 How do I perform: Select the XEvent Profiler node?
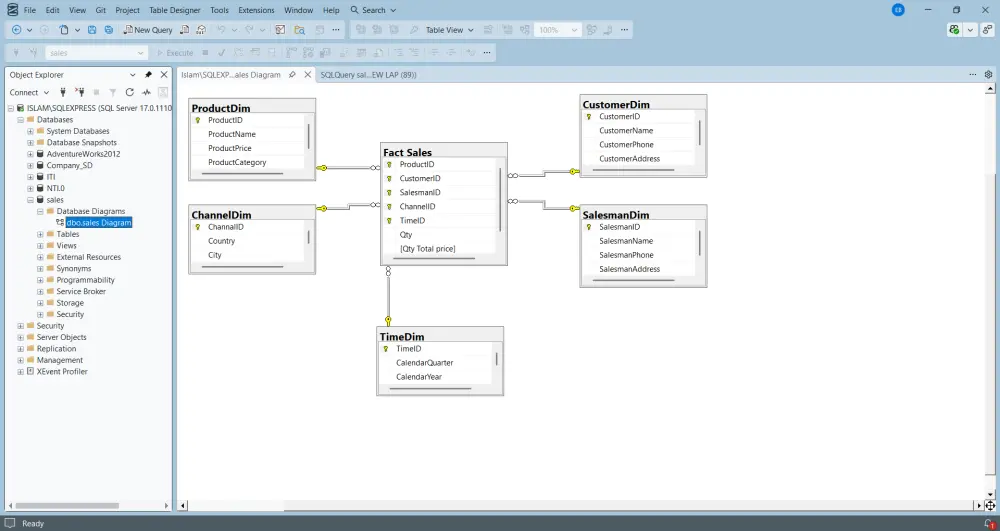pos(62,372)
